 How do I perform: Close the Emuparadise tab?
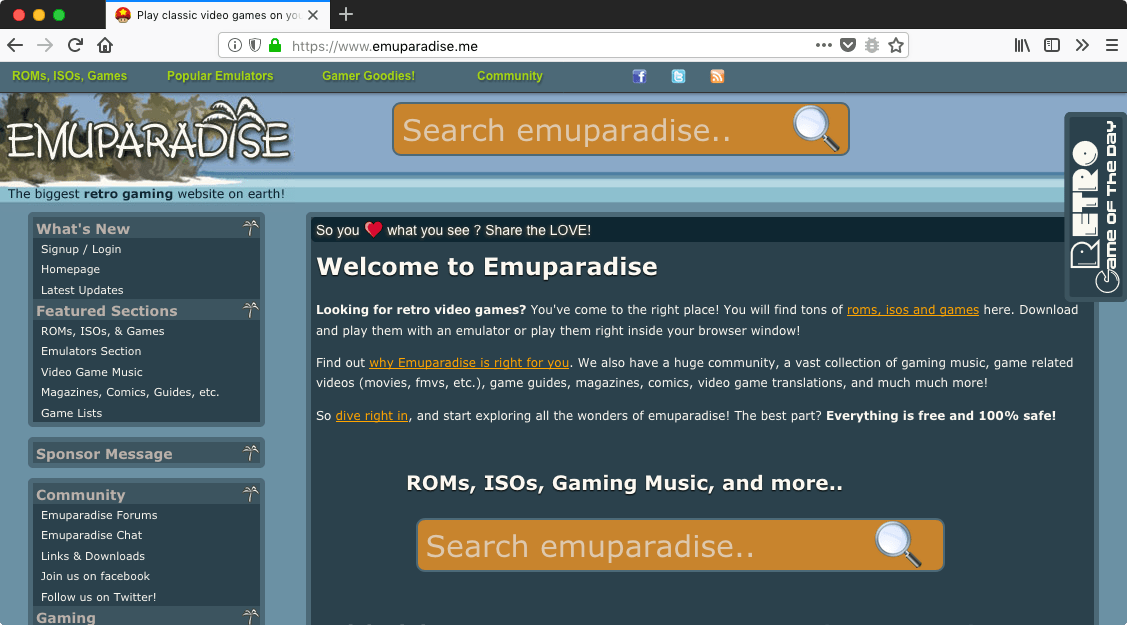(313, 14)
